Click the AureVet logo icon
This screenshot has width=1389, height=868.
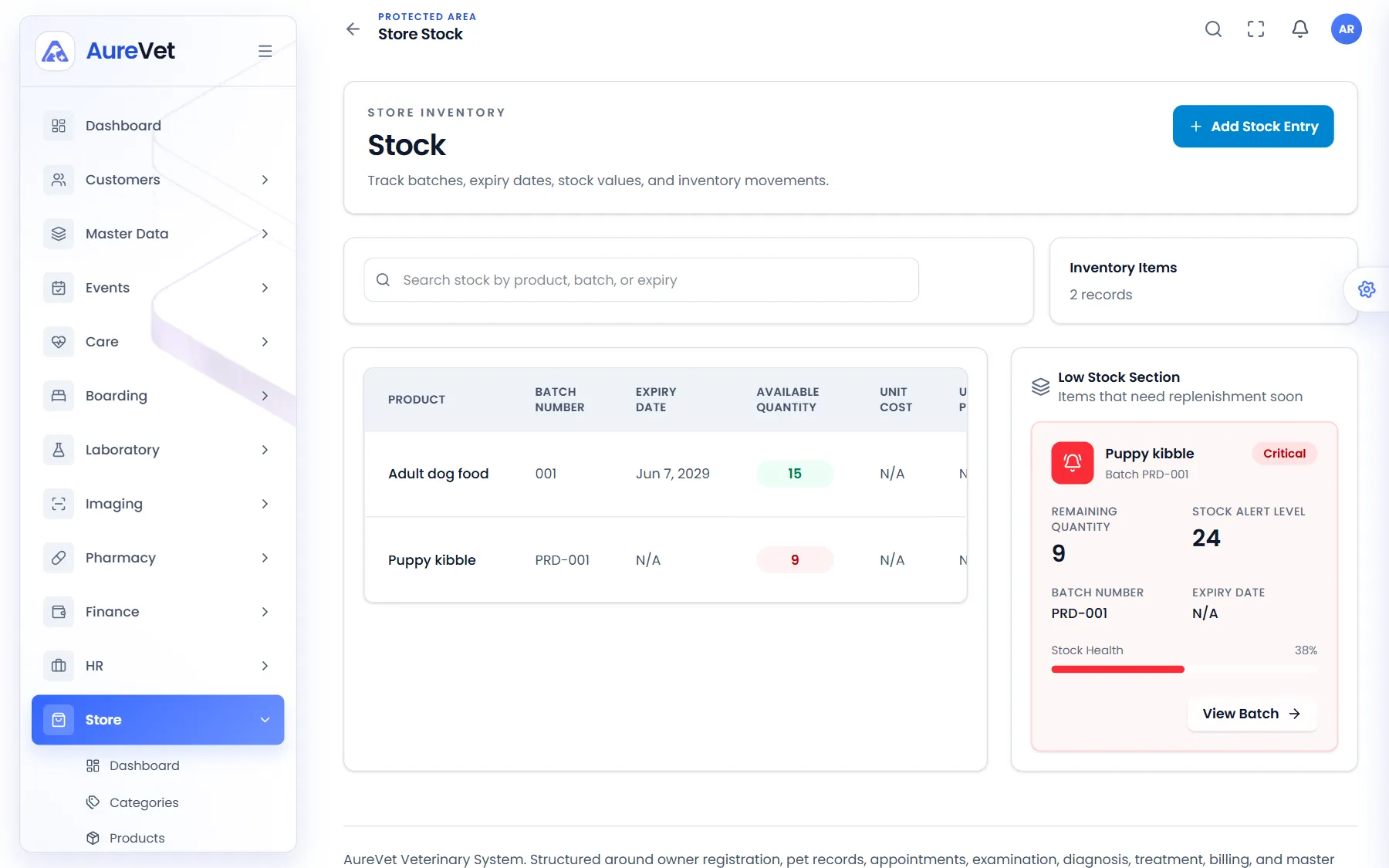[55, 51]
